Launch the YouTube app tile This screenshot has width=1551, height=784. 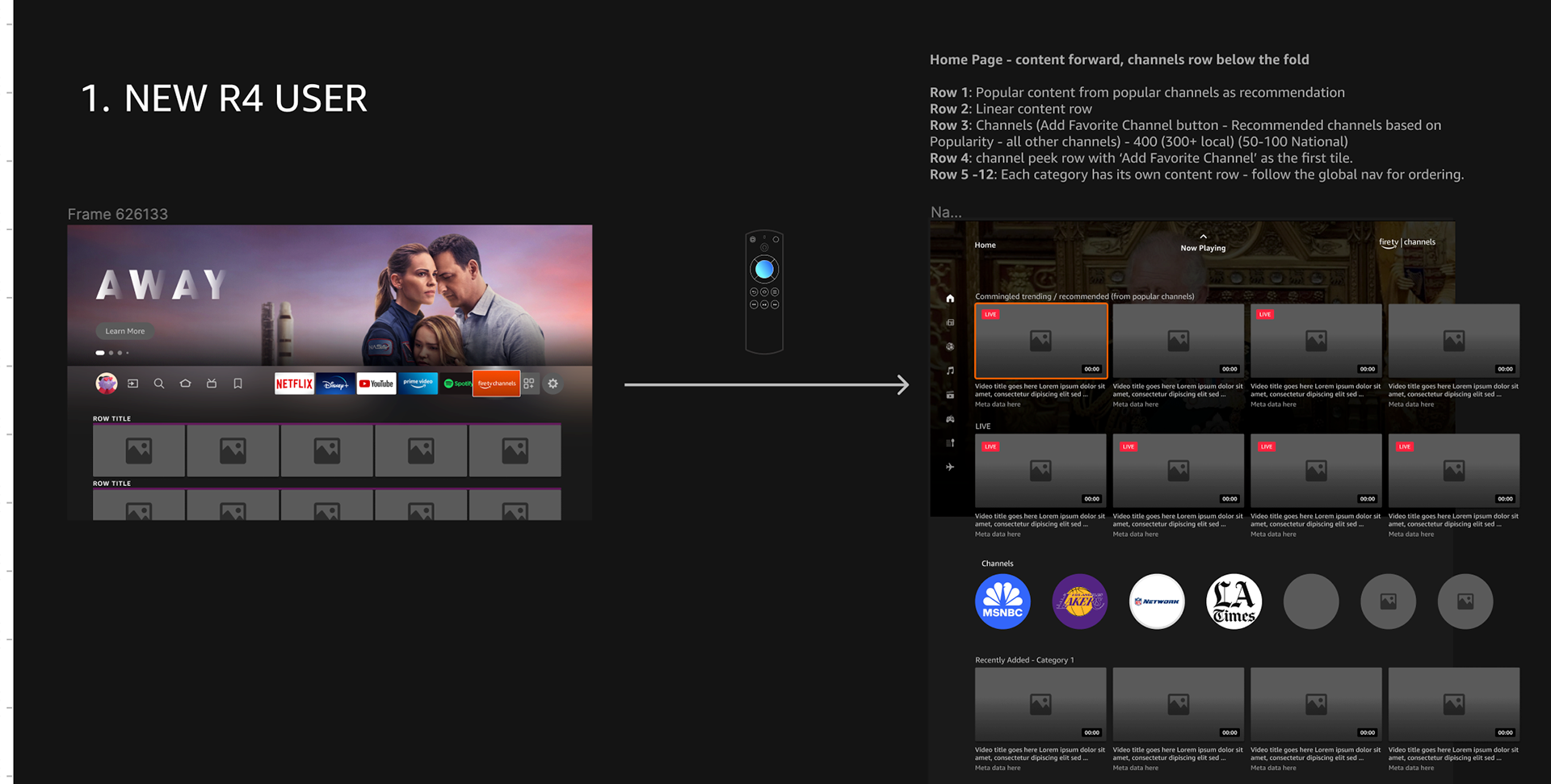[x=376, y=384]
